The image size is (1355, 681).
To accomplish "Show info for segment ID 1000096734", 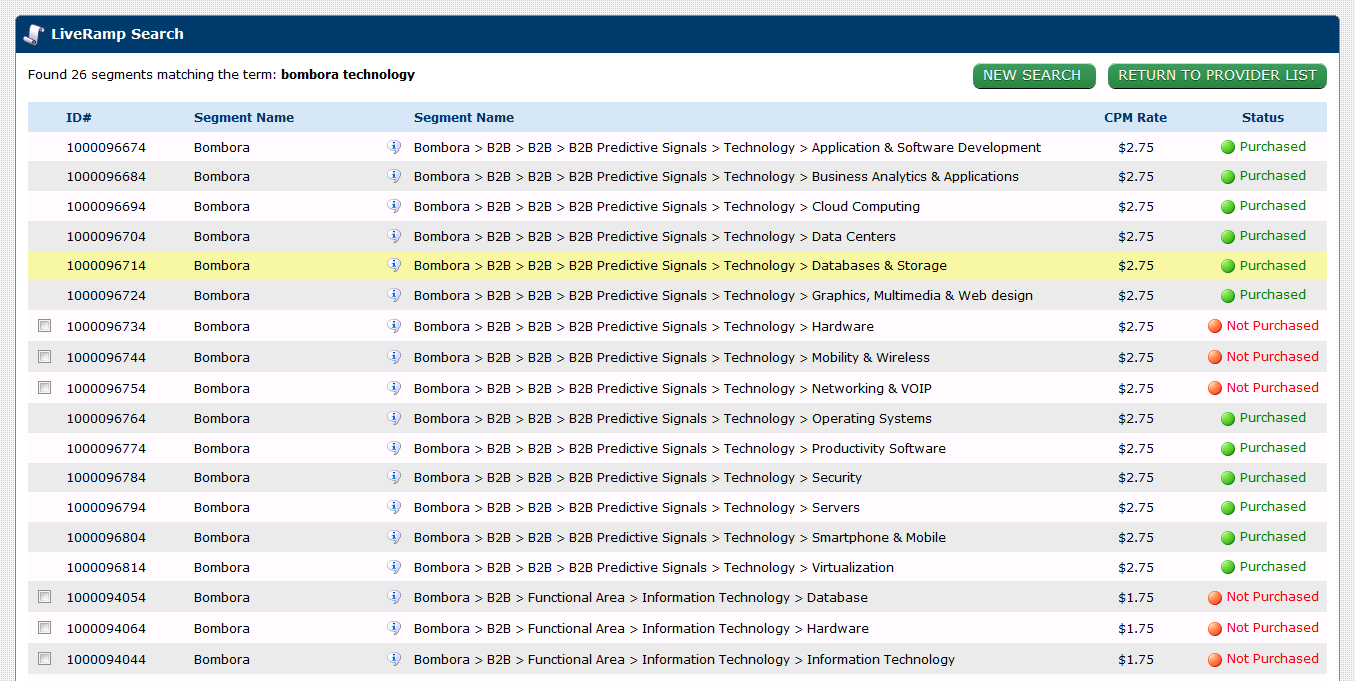I will point(394,326).
